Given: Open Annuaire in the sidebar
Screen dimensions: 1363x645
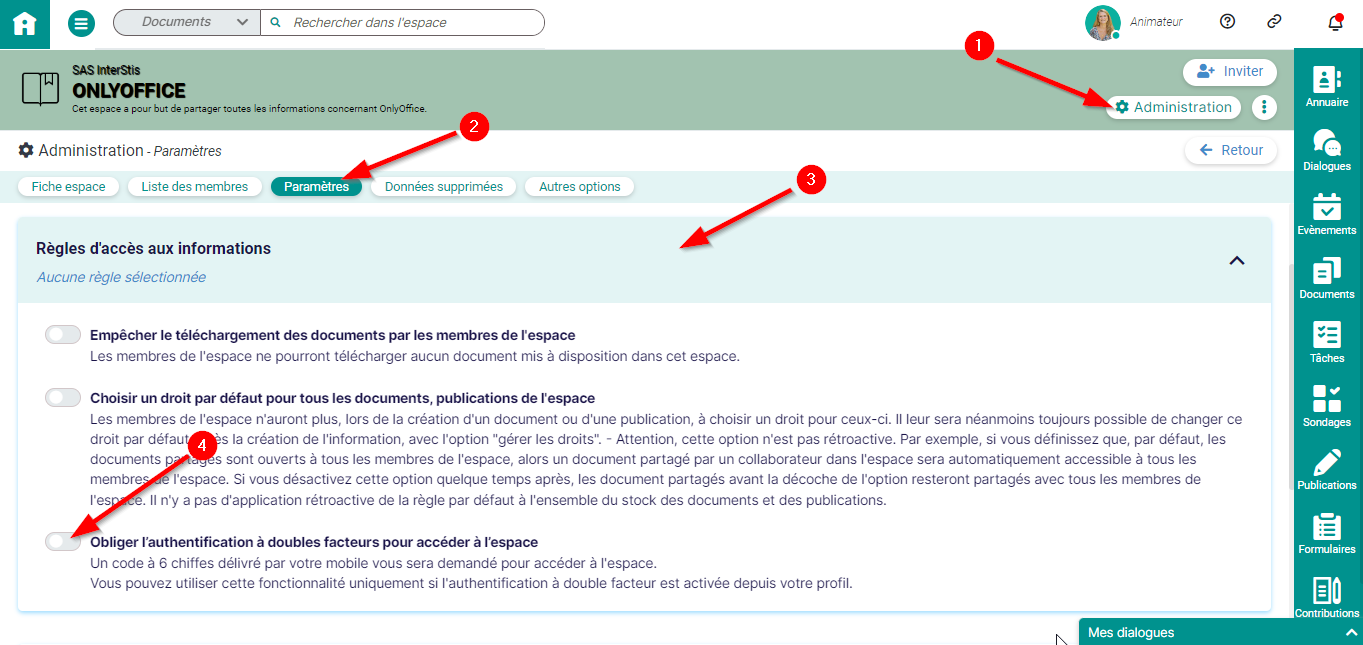Looking at the screenshot, I should [x=1327, y=87].
